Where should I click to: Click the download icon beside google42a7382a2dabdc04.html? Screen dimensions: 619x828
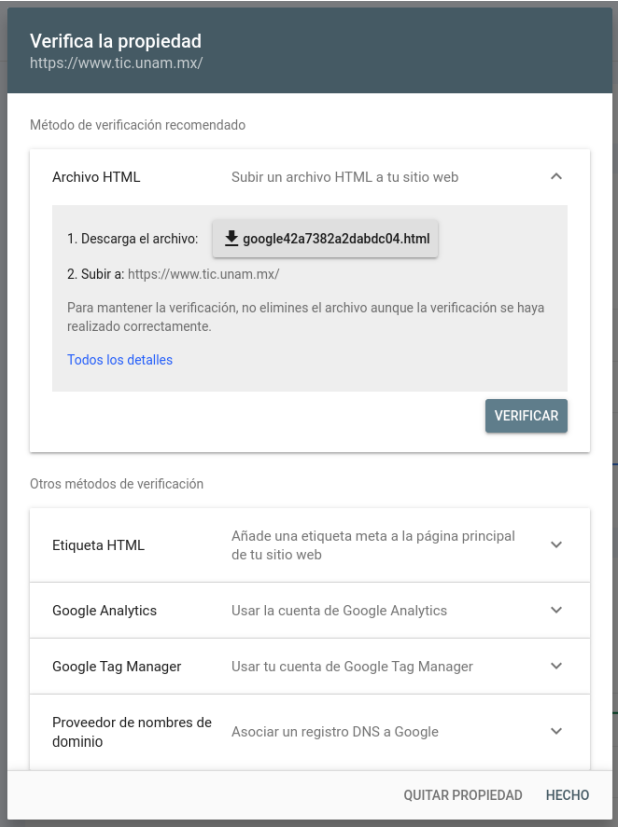[231, 239]
